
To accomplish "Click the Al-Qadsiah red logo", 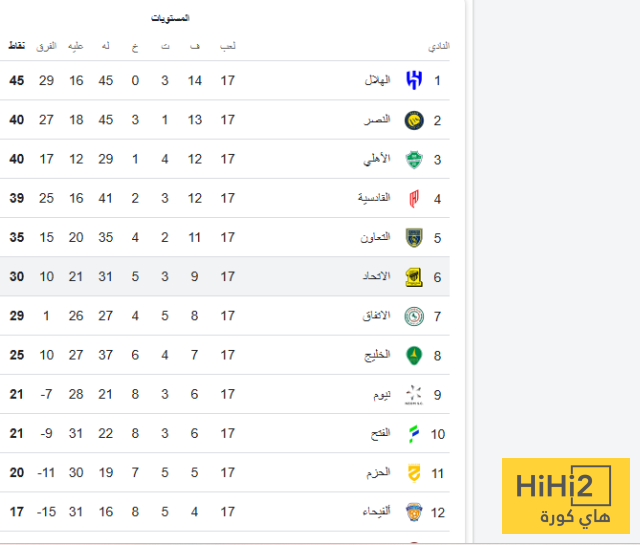I will [x=413, y=198].
